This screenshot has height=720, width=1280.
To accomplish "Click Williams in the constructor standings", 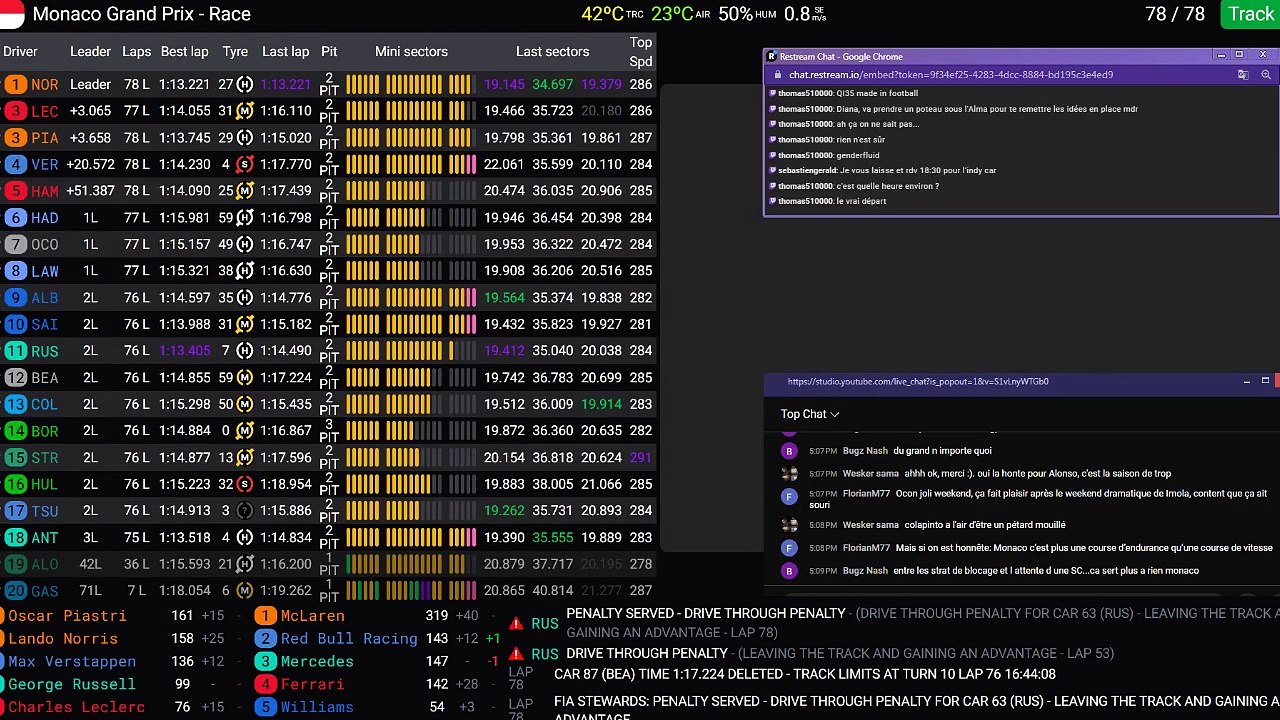I will [317, 707].
